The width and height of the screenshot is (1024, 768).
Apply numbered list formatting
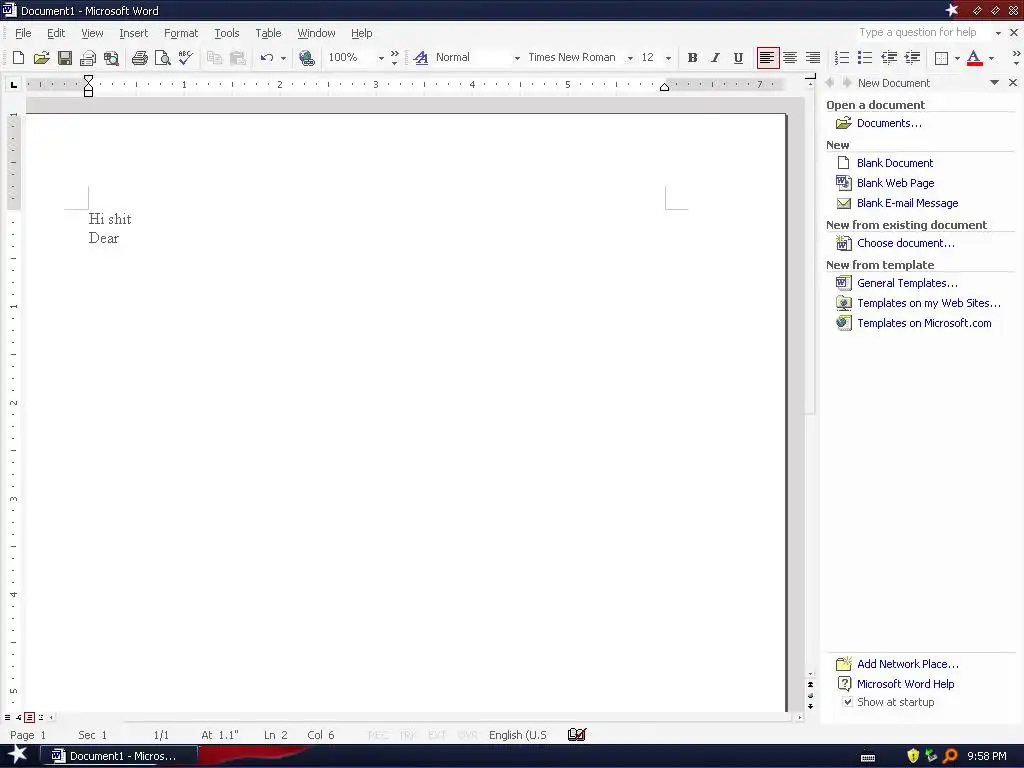[x=842, y=57]
